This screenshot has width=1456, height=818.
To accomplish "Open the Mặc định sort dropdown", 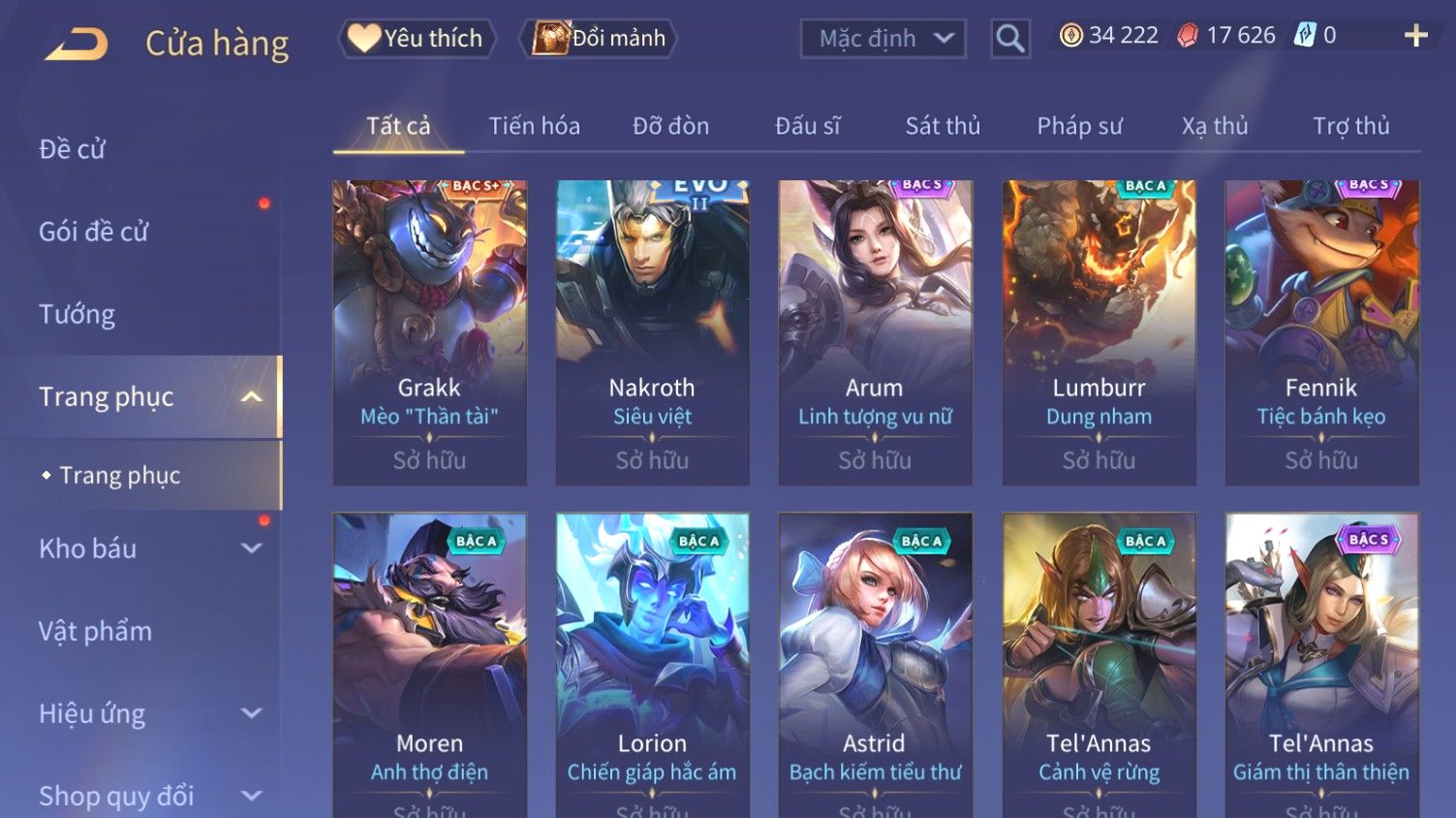I will (x=883, y=39).
